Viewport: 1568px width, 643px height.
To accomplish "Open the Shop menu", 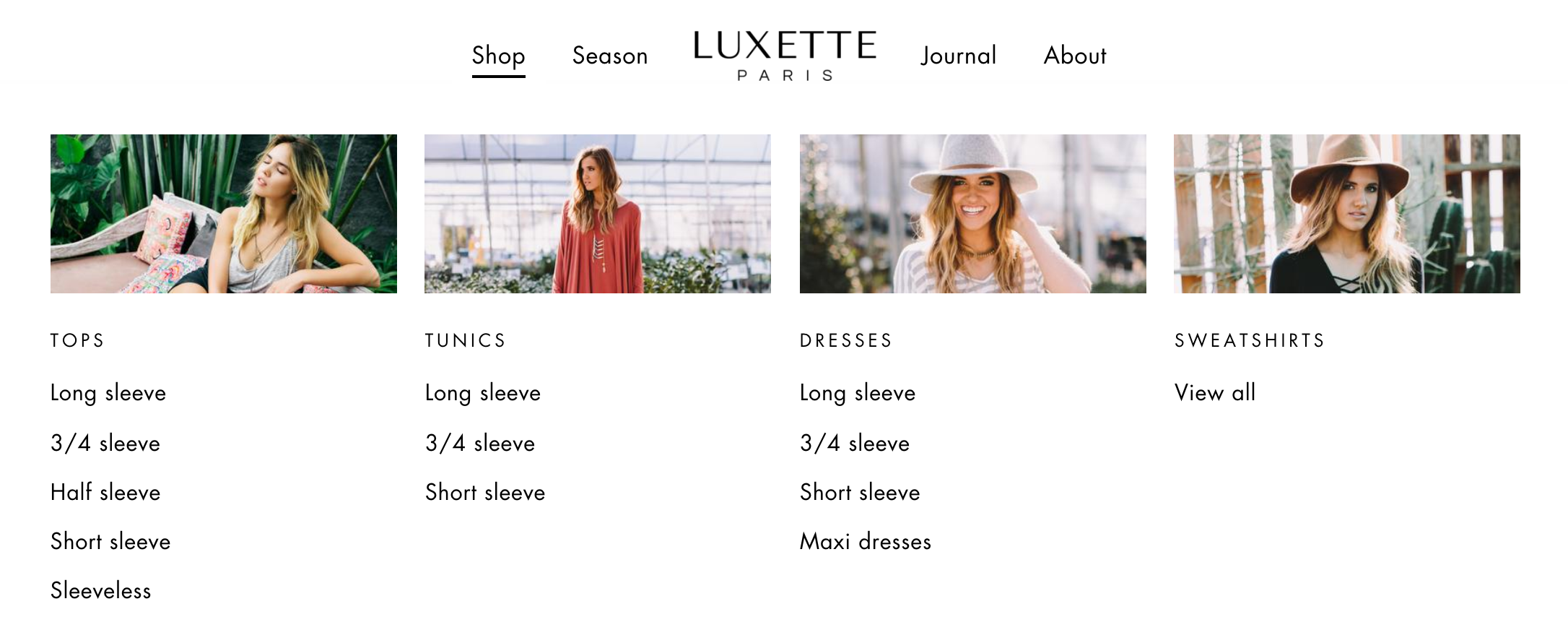I will pyautogui.click(x=498, y=56).
